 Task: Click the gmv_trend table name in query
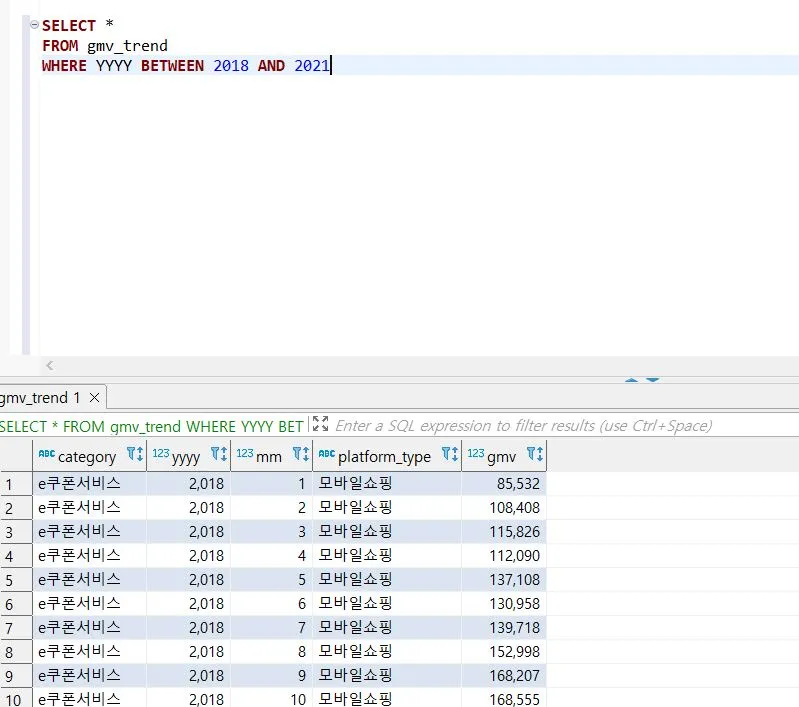pyautogui.click(x=127, y=46)
